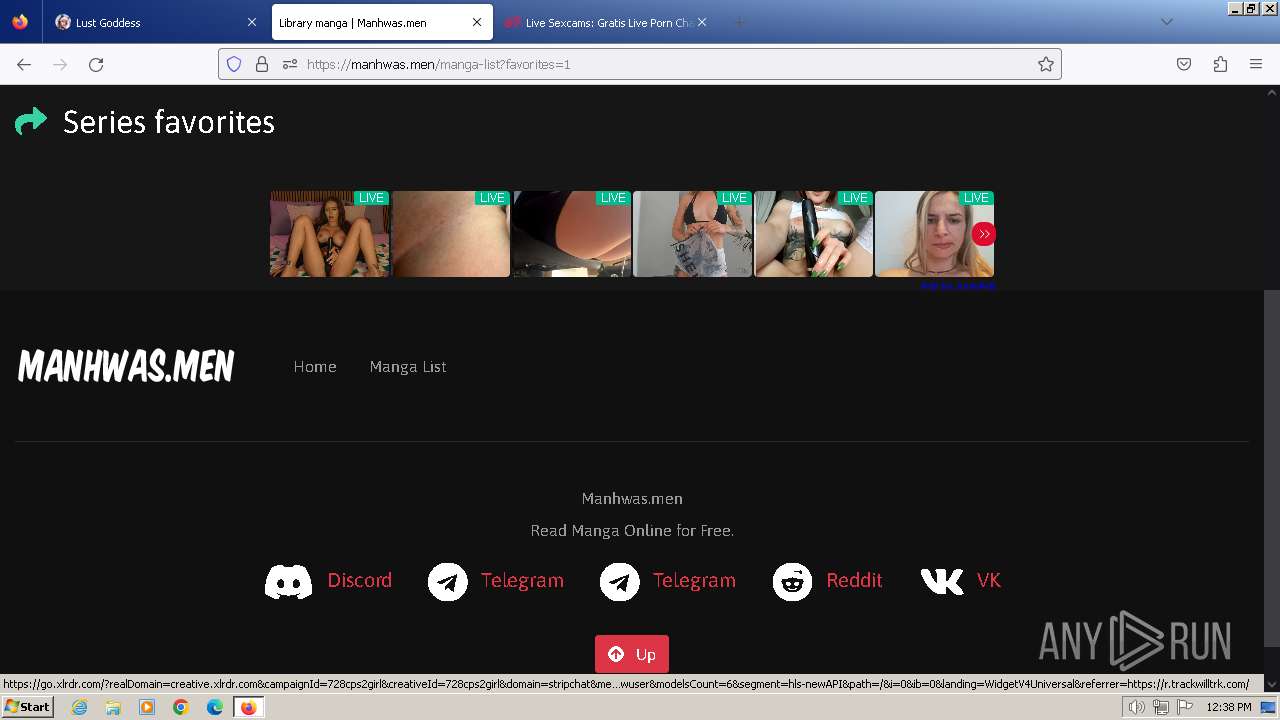Switch to the Live Sexcams tab
The height and width of the screenshot is (720, 1280).
tap(608, 22)
